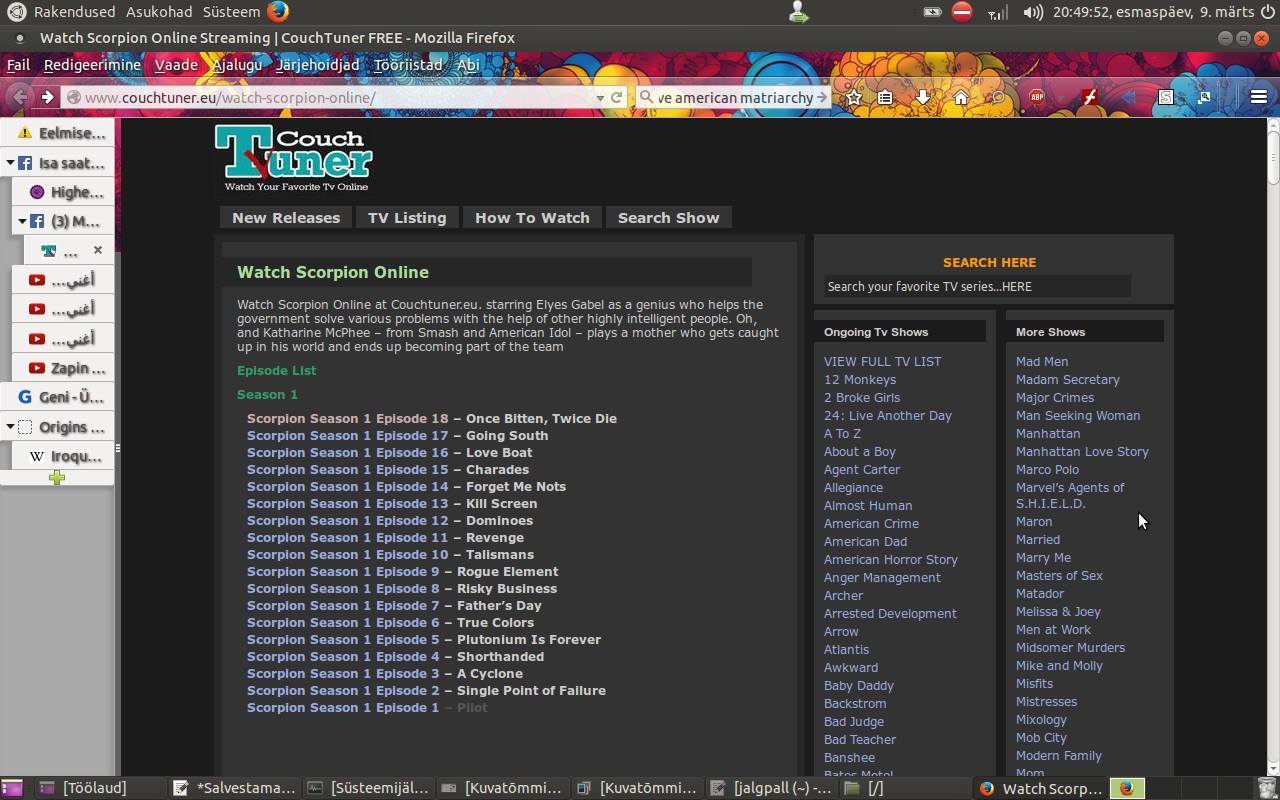Click the How To Watch button
Image resolution: width=1280 pixels, height=800 pixels.
point(532,218)
